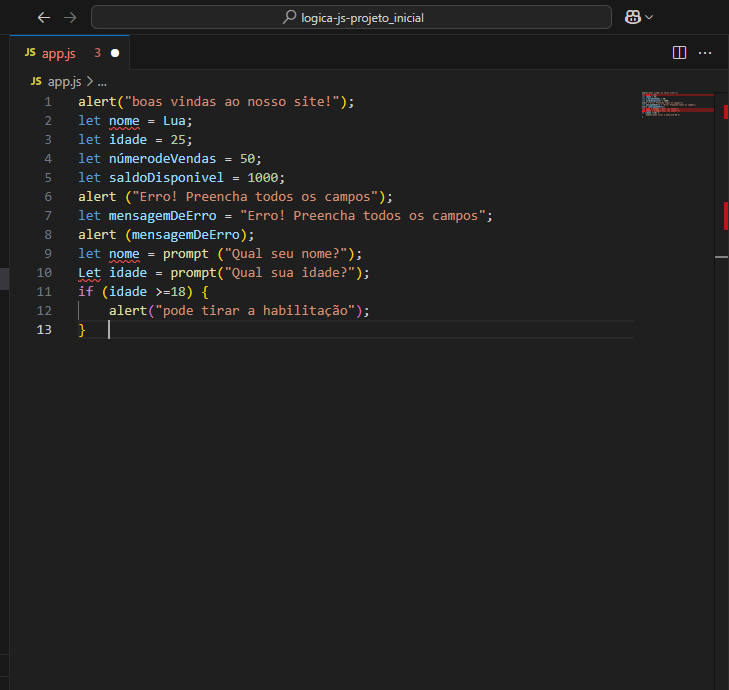The height and width of the screenshot is (690, 729).
Task: Open the breadcrumb ellipsis symbol list
Action: 102,83
